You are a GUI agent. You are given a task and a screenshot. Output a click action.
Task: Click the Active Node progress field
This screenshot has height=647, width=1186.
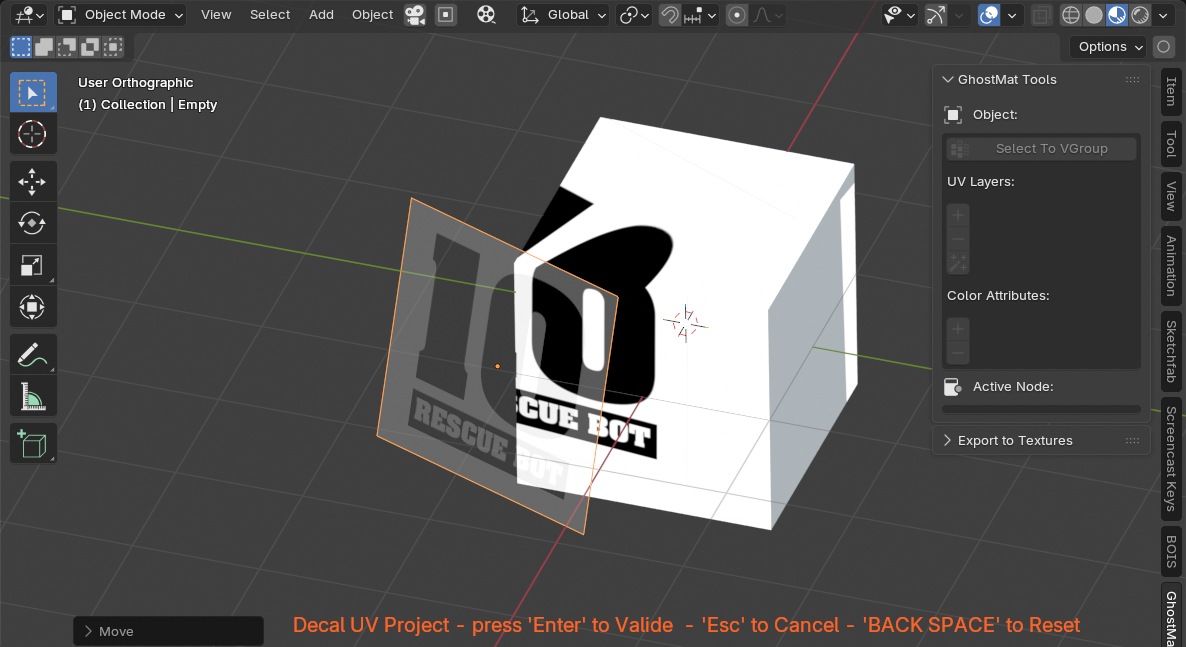pos(1041,409)
